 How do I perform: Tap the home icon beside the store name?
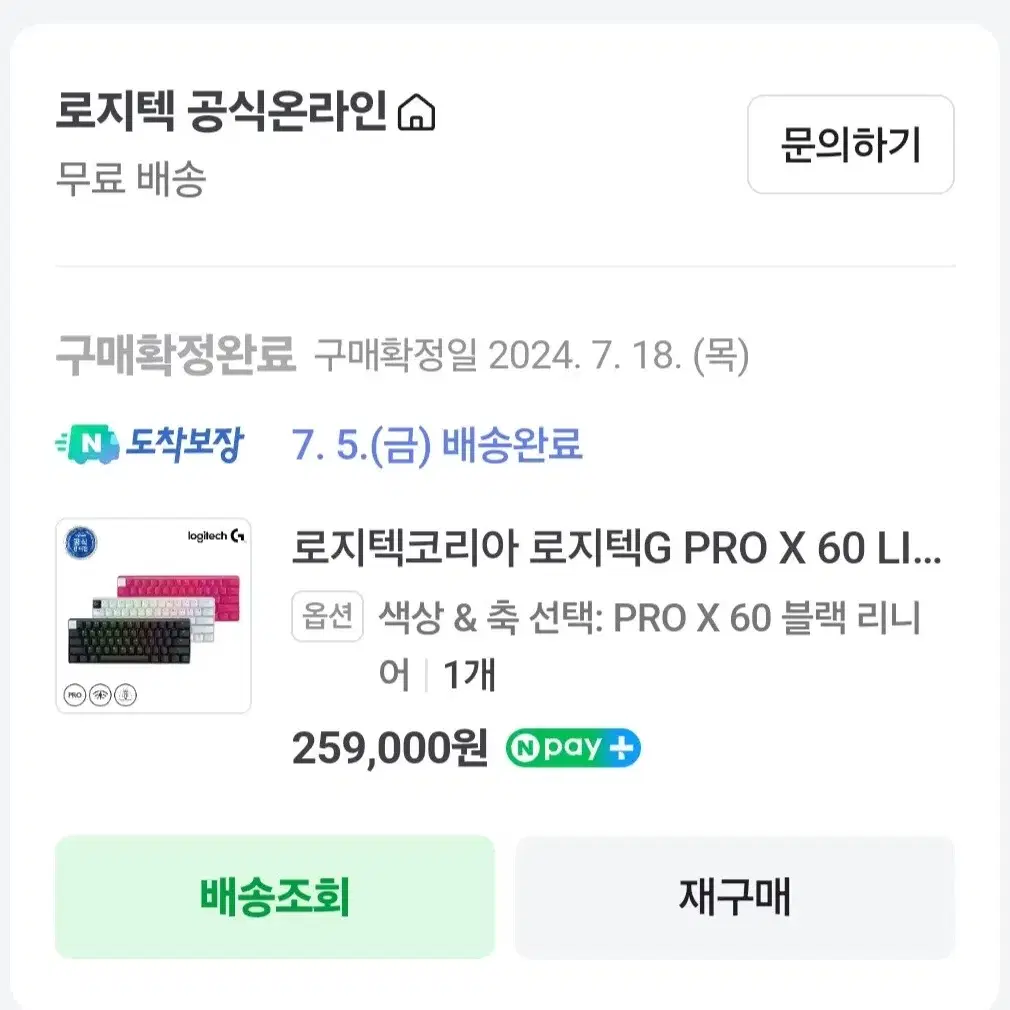pos(416,112)
